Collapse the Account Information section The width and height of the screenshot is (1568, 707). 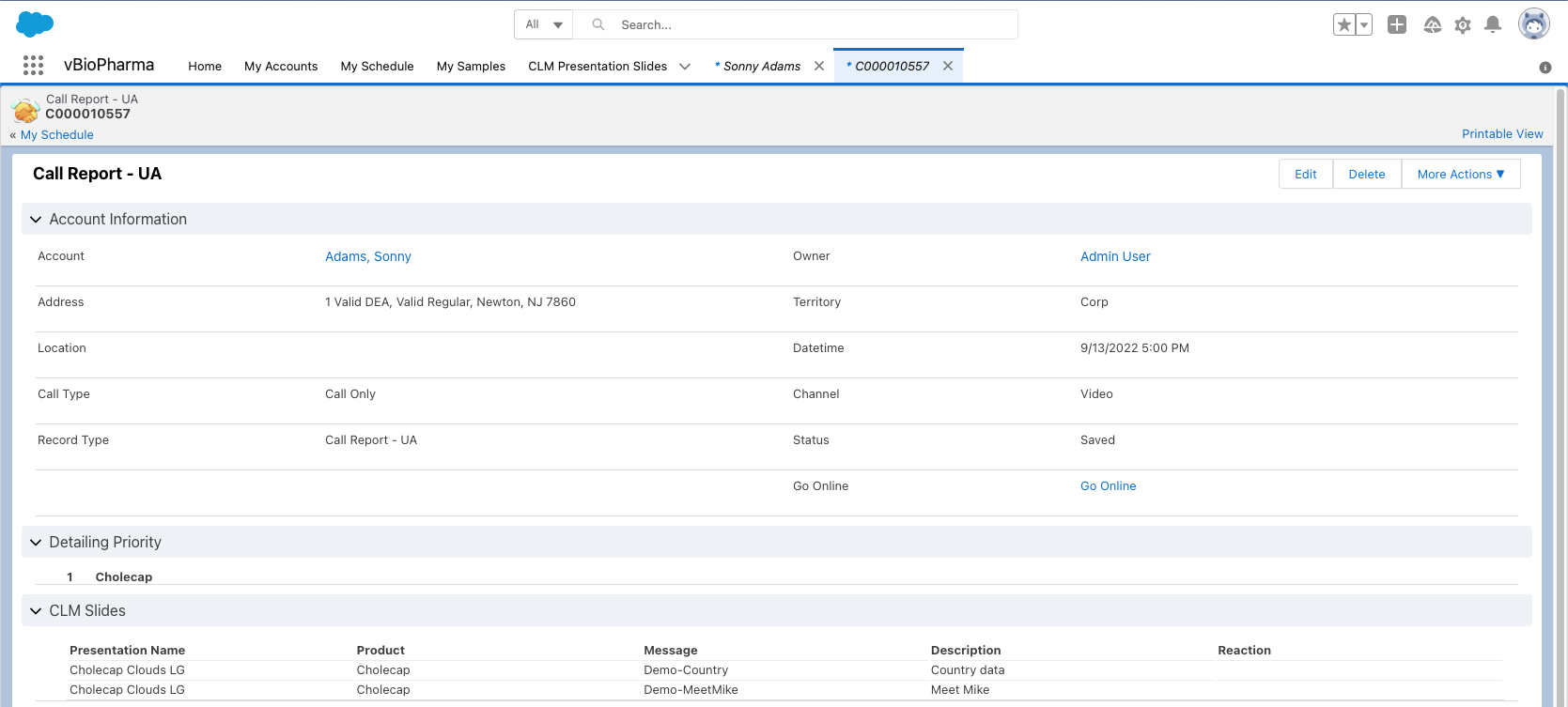point(36,220)
